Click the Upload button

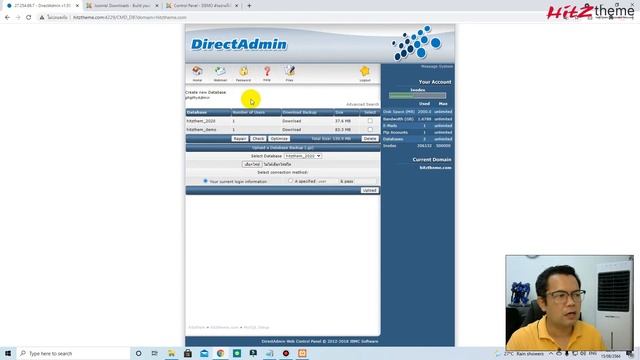pos(369,190)
